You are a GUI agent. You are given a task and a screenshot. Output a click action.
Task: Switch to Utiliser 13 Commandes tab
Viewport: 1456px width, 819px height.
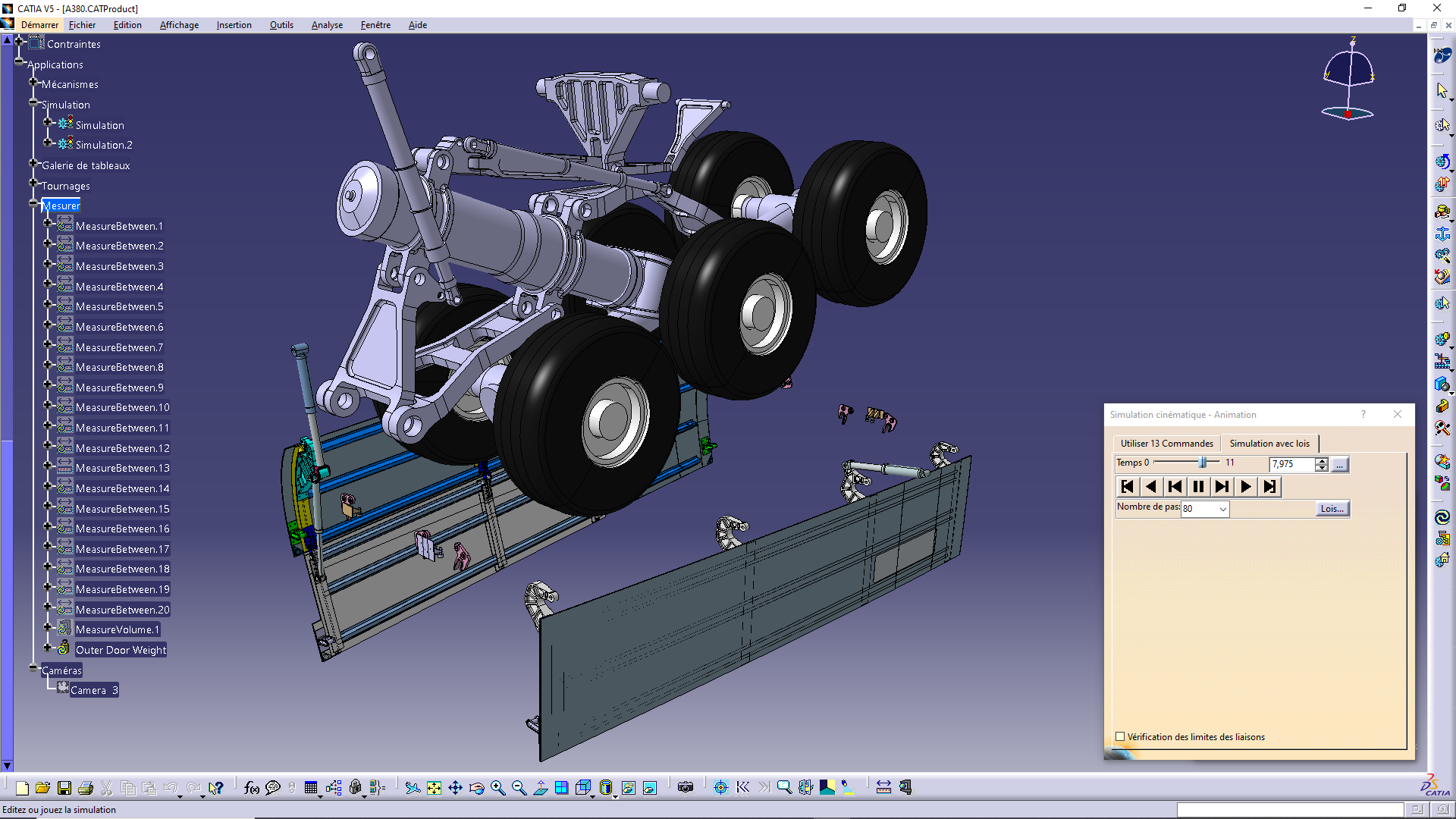click(x=1166, y=444)
